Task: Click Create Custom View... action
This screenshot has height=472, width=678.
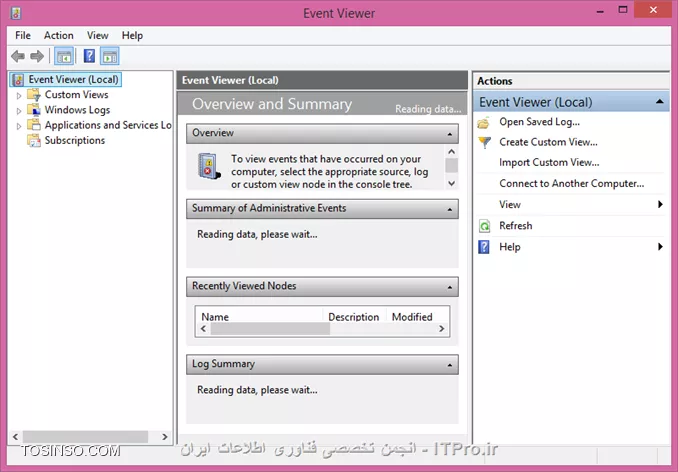Action: (x=548, y=142)
